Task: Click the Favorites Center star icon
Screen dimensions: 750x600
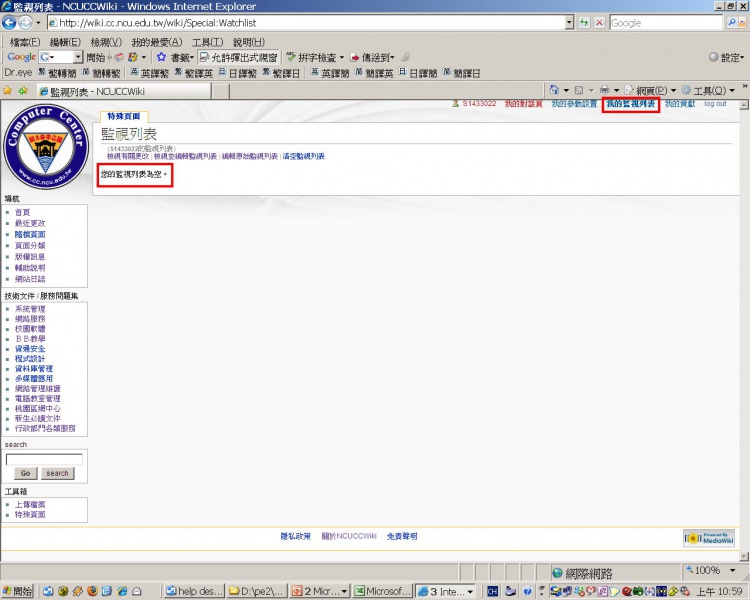Action: 8,90
